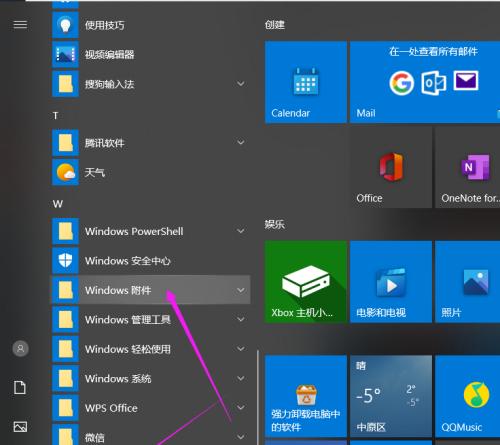Click the app list vertical scrollbar
Viewport: 500px width, 445px height.
coord(258,397)
